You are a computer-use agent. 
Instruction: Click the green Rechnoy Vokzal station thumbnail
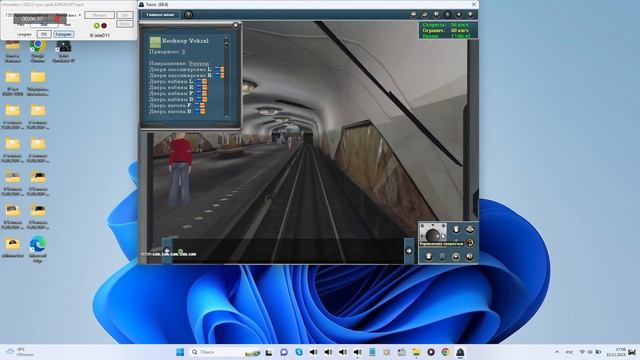(155, 42)
